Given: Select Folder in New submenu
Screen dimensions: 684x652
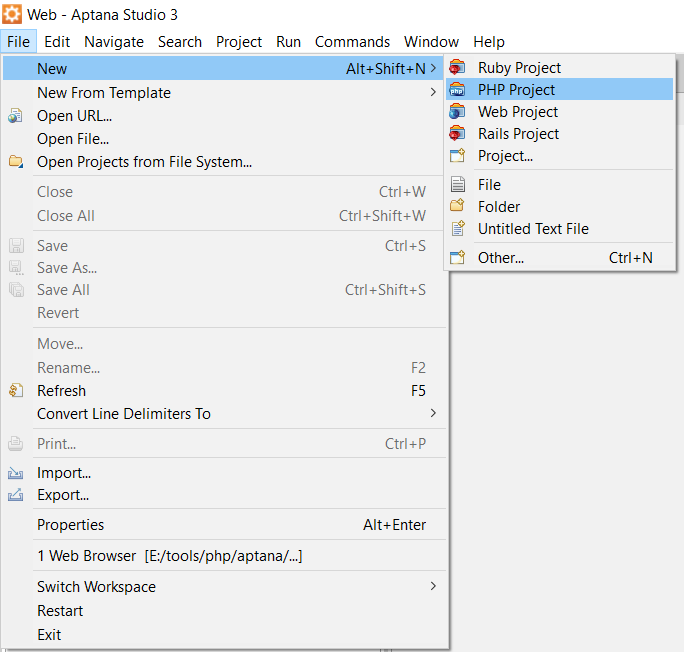Looking at the screenshot, I should point(560,206).
